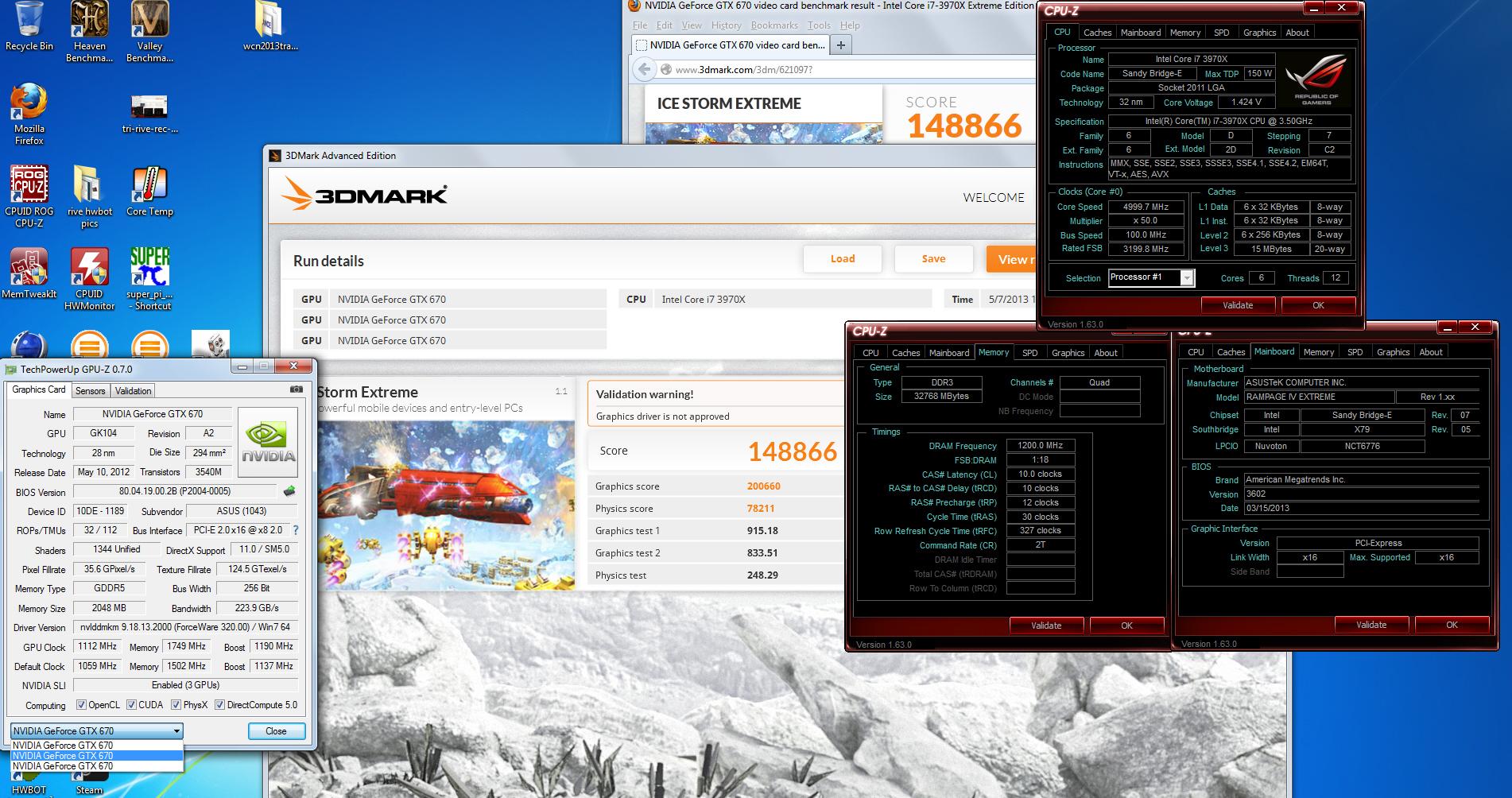Click the GPU-Z screenshot camera icon
This screenshot has height=798, width=1512.
tap(296, 389)
